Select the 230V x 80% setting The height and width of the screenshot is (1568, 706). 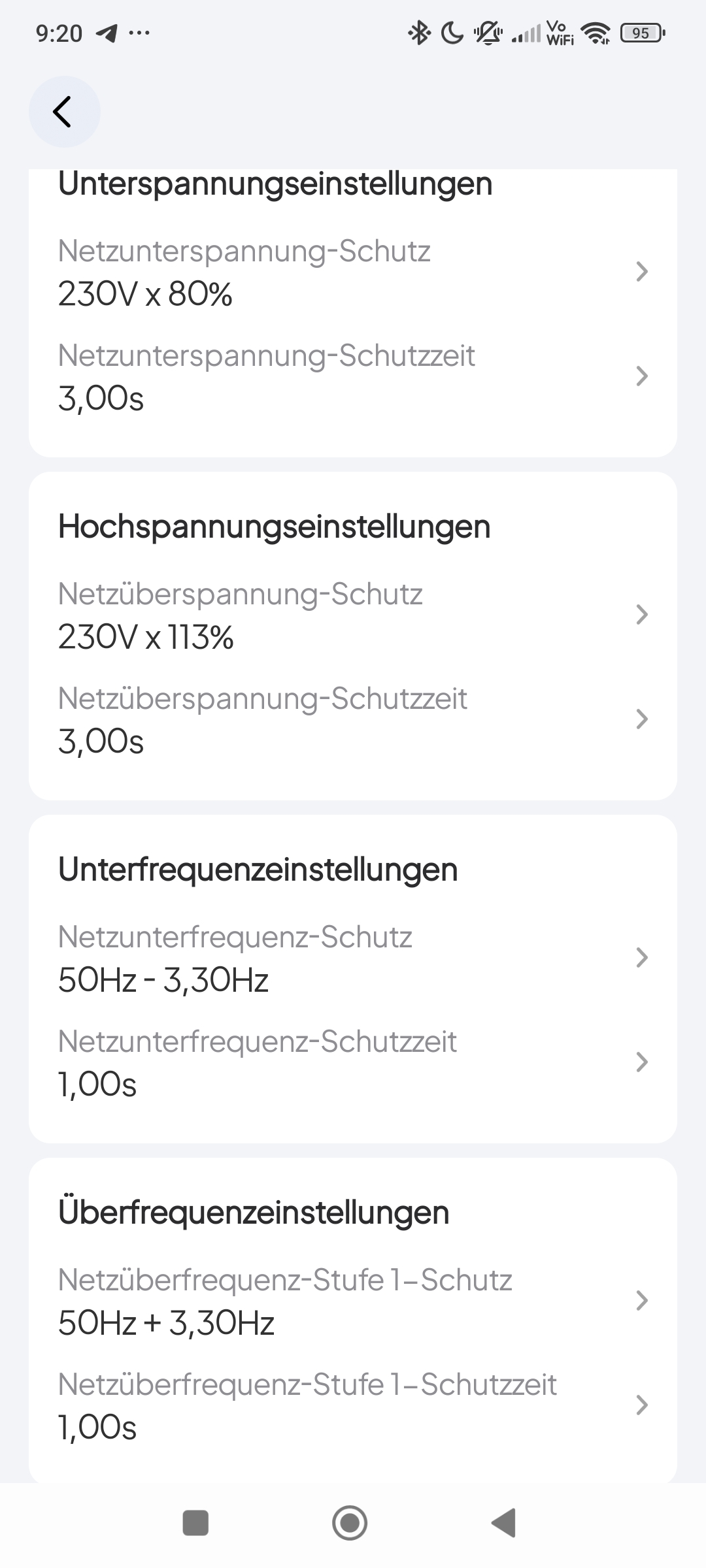coord(145,294)
